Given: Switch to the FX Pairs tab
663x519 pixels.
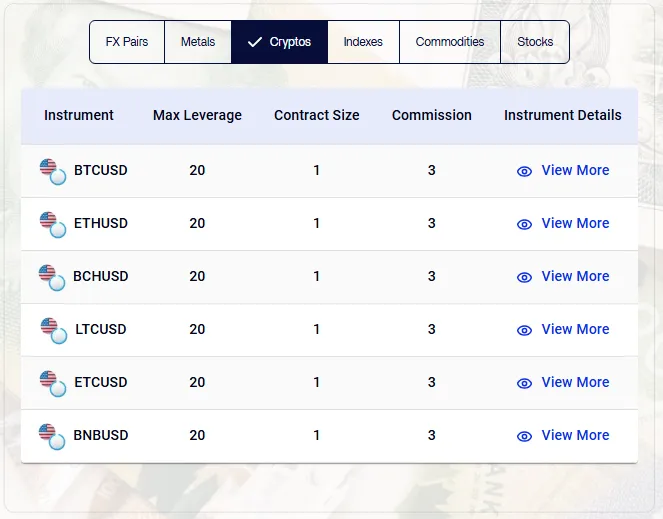Looking at the screenshot, I should pos(127,42).
